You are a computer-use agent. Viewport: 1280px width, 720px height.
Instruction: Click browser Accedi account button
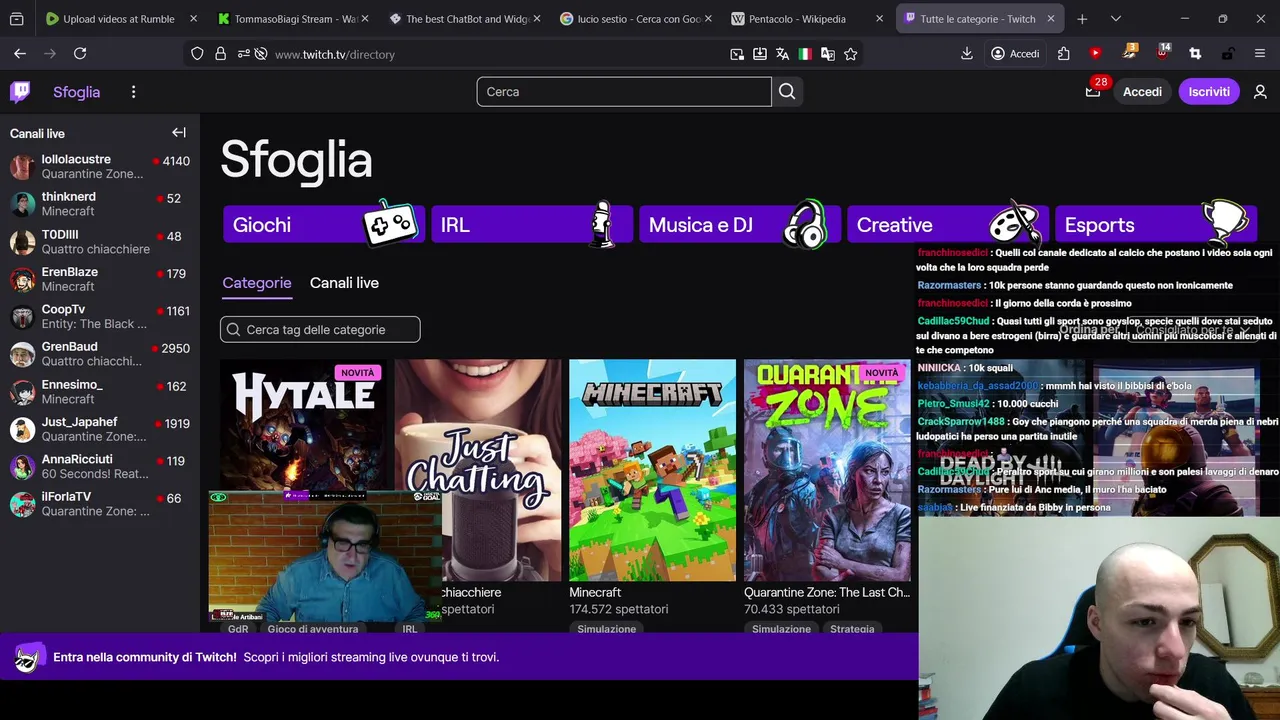click(1015, 54)
